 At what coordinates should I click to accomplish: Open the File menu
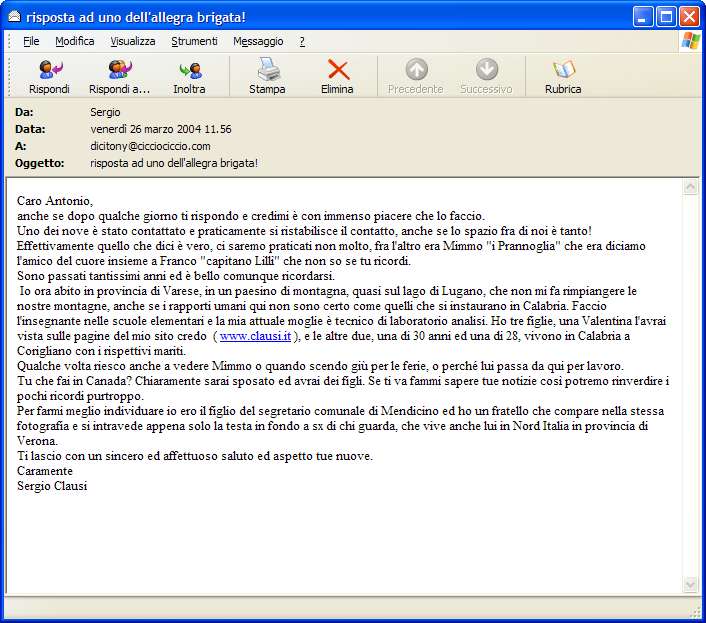(x=31, y=41)
